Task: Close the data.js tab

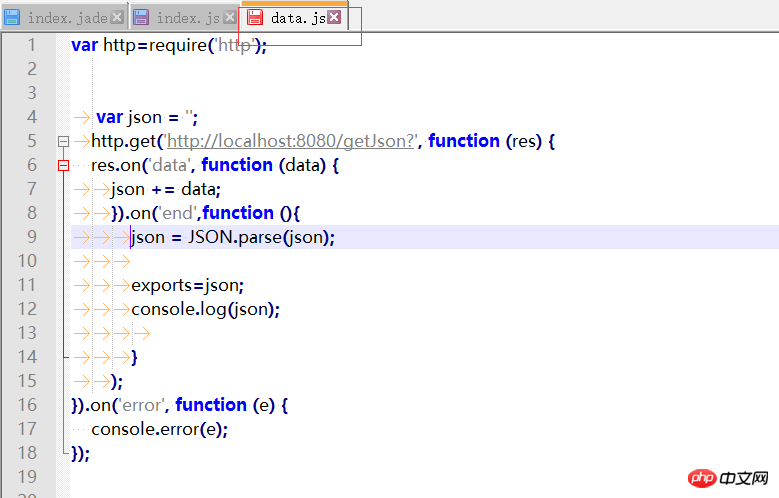Action: point(334,17)
